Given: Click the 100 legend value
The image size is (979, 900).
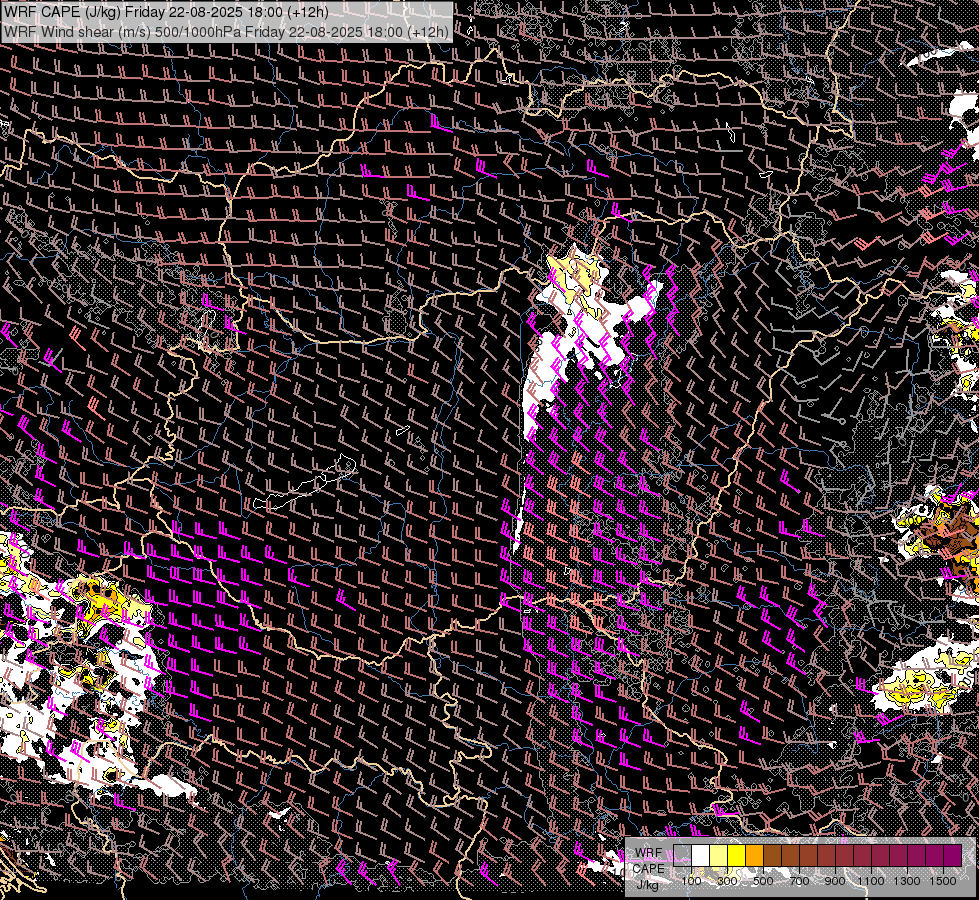Looking at the screenshot, I should coord(692,881).
